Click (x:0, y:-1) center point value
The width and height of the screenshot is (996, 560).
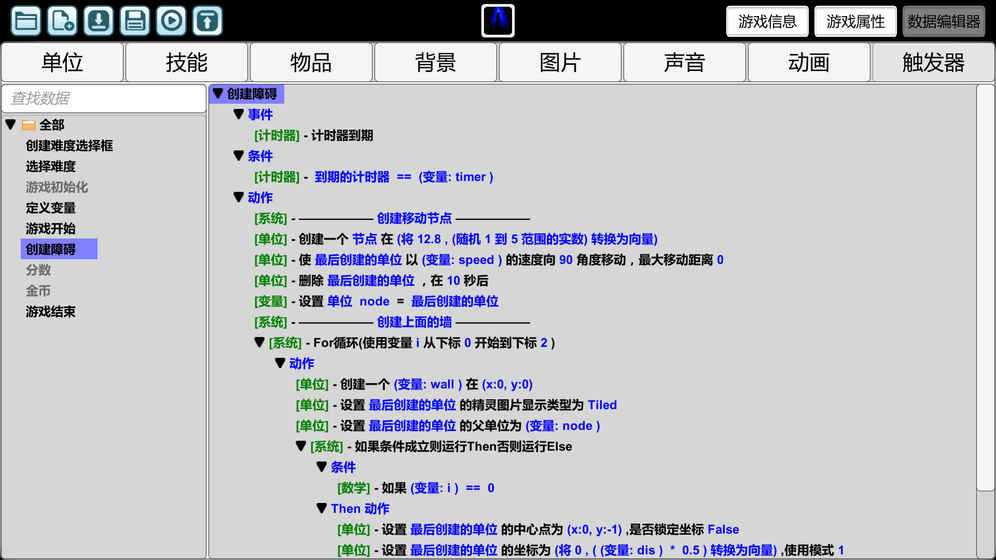[x=594, y=530]
